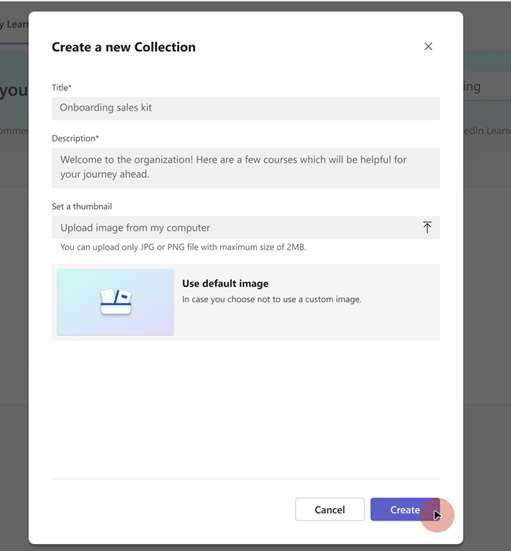Click the collection basket icon in default image
Screen dimensions: 511x551
116,301
